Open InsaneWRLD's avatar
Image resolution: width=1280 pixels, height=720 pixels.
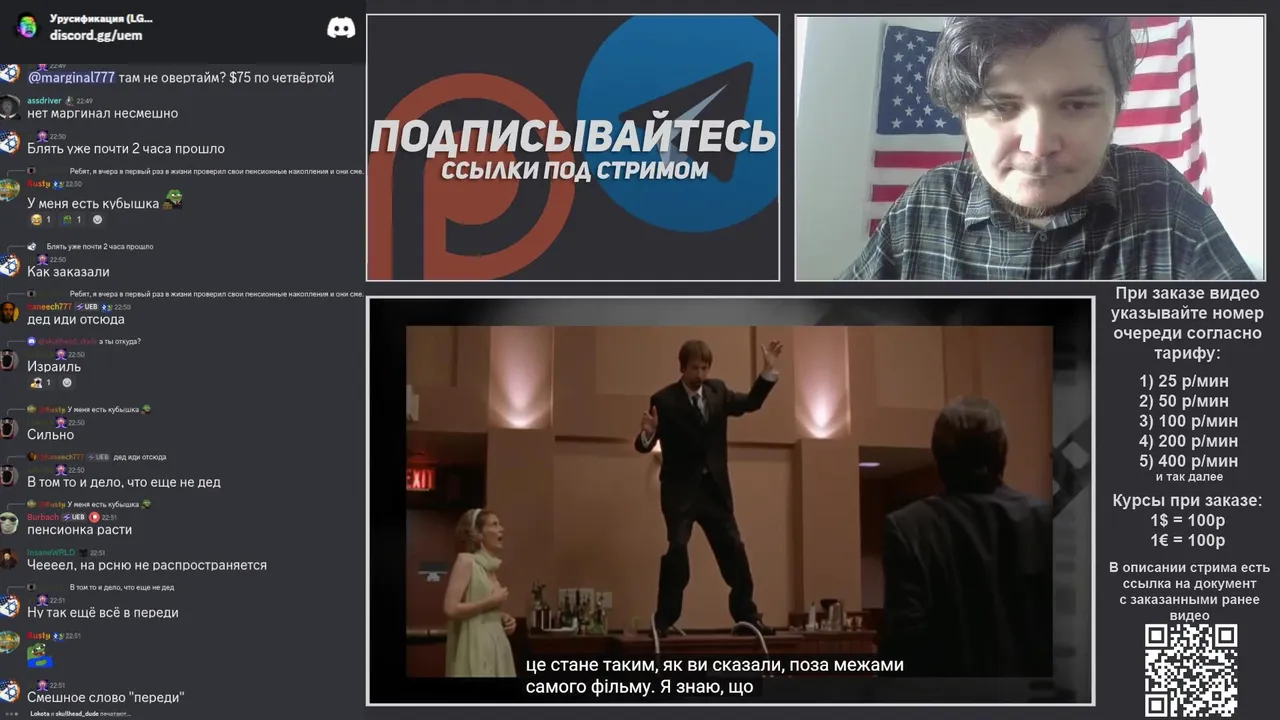[10, 559]
